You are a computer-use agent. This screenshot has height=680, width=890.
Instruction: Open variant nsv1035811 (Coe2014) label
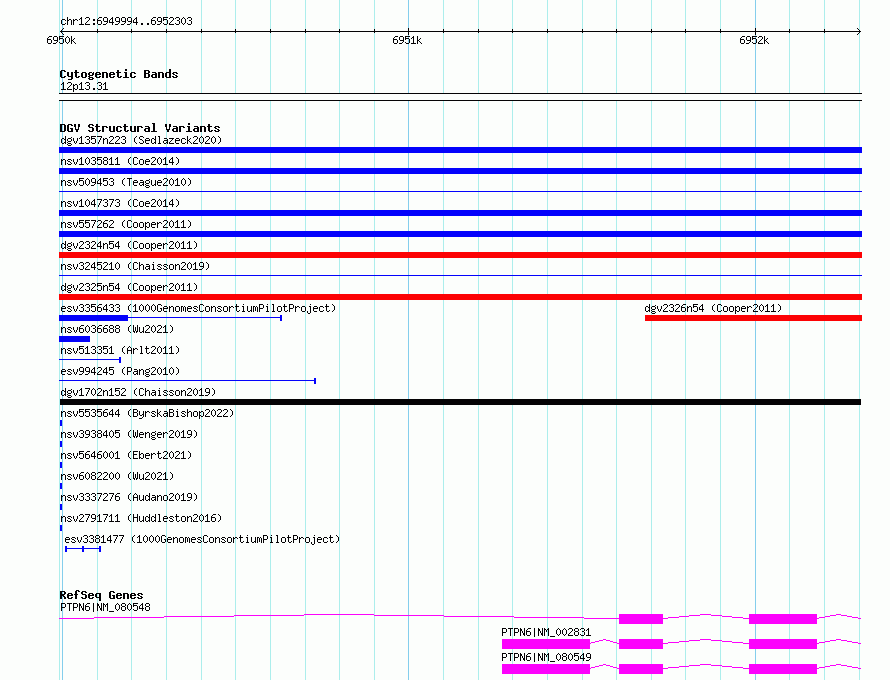(120, 161)
